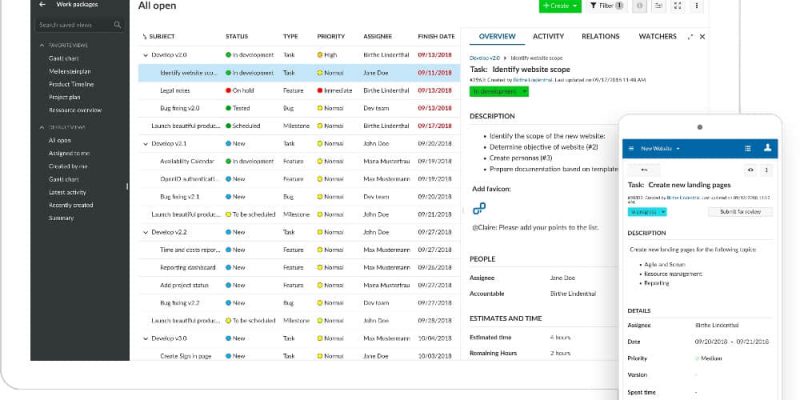The width and height of the screenshot is (800, 400).
Task: Click the hierarchy icon in Subject header
Action: tap(144, 37)
